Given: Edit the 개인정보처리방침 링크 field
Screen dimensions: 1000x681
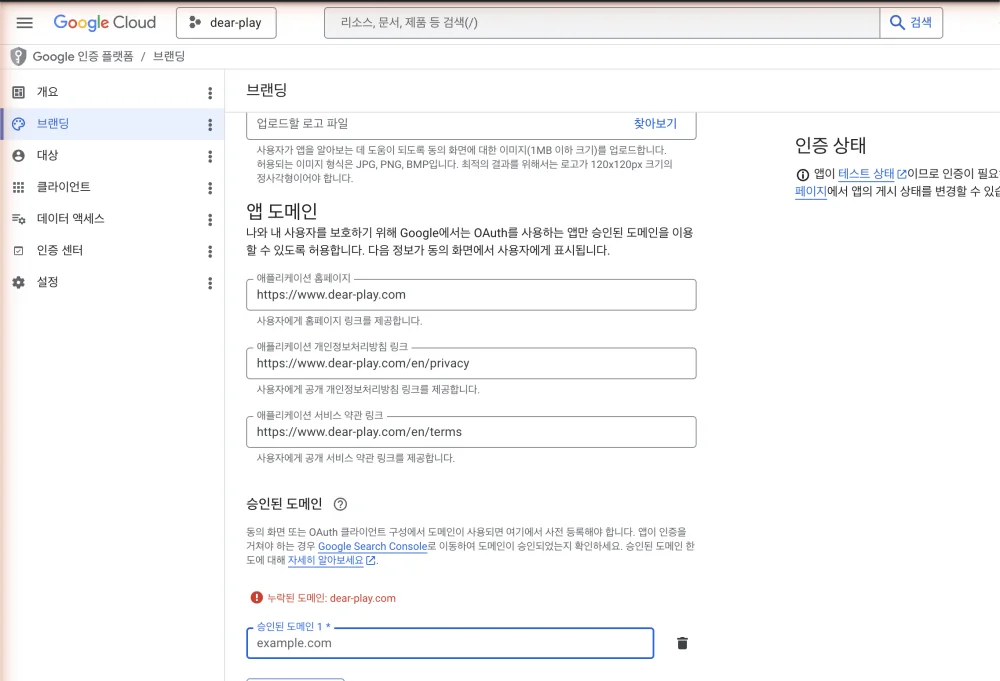Looking at the screenshot, I should [x=471, y=363].
